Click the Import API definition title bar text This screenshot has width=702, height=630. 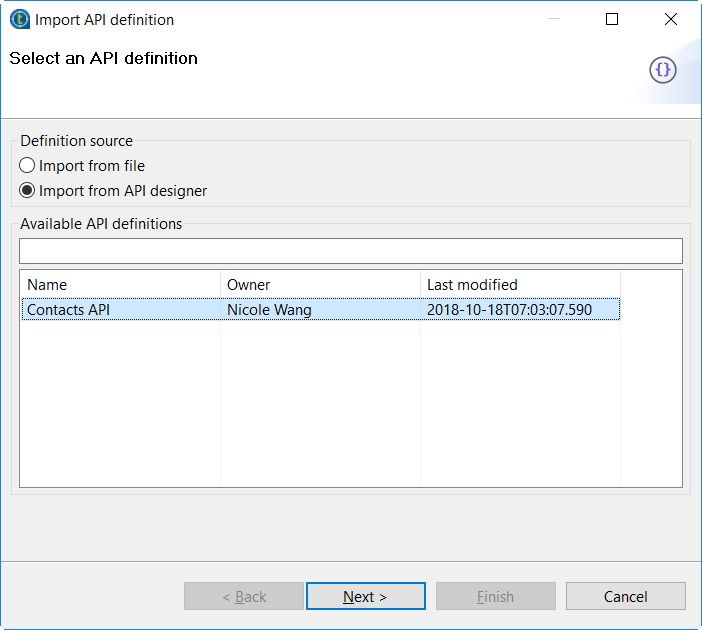(x=104, y=19)
